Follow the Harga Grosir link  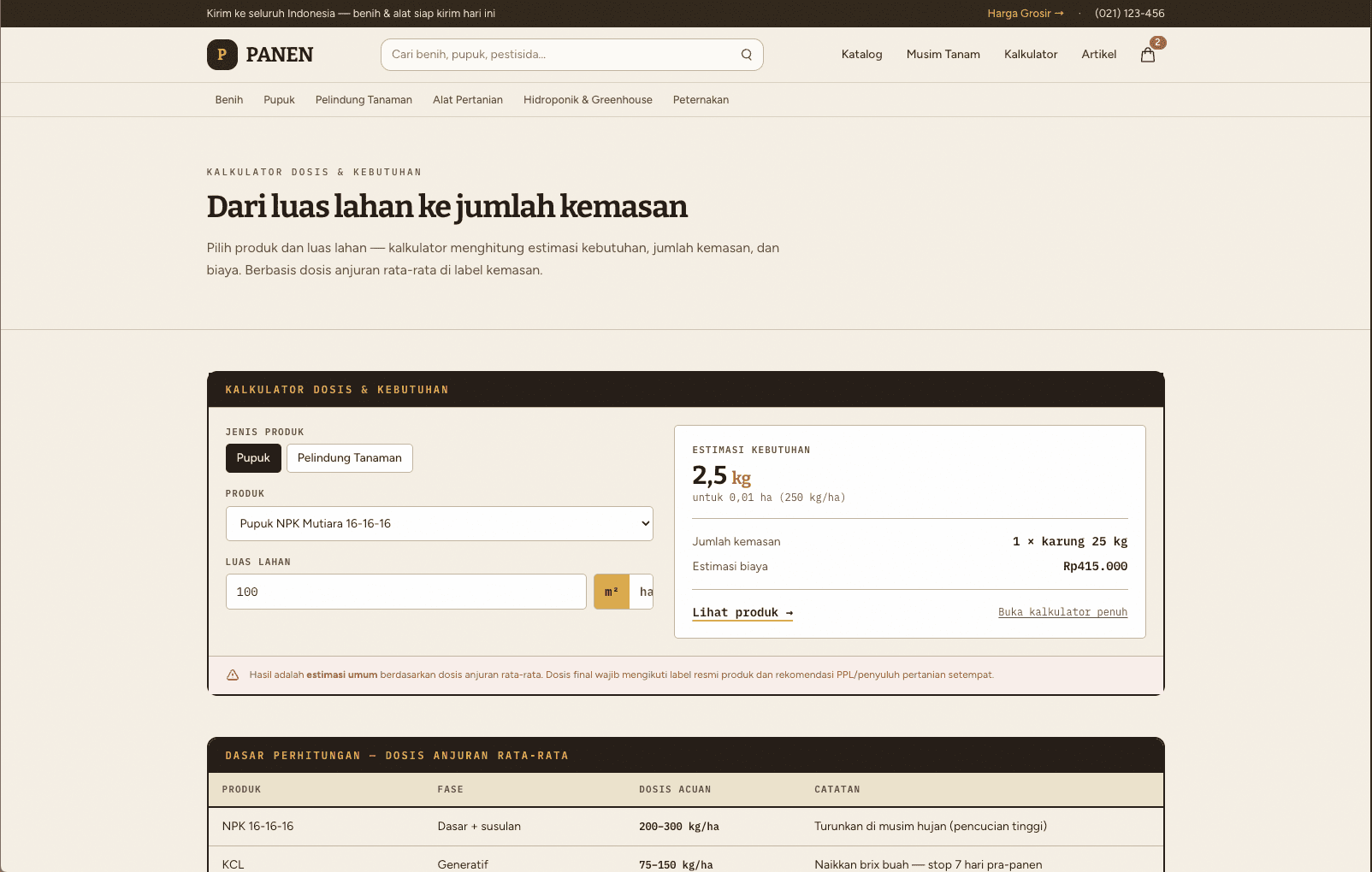click(x=1026, y=14)
